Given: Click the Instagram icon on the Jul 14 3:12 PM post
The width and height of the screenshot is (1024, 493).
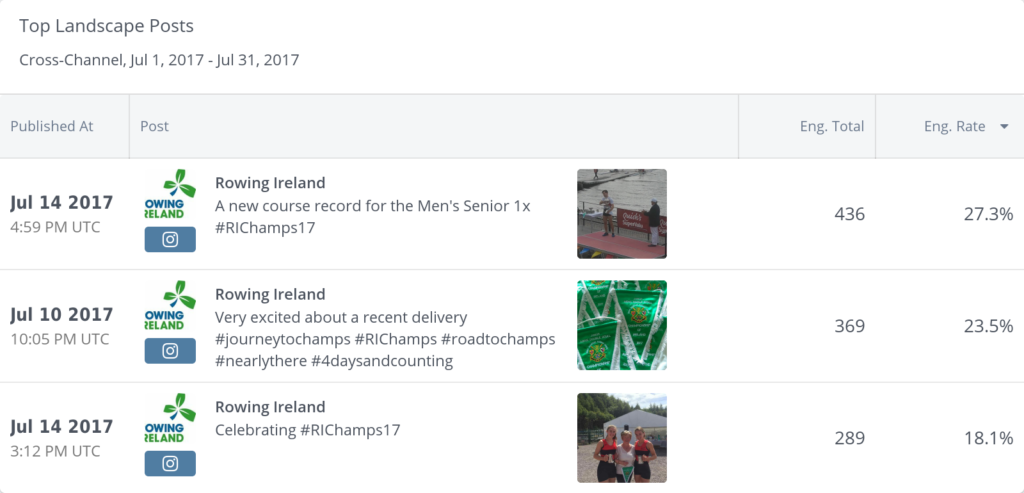Looking at the screenshot, I should click(170, 464).
